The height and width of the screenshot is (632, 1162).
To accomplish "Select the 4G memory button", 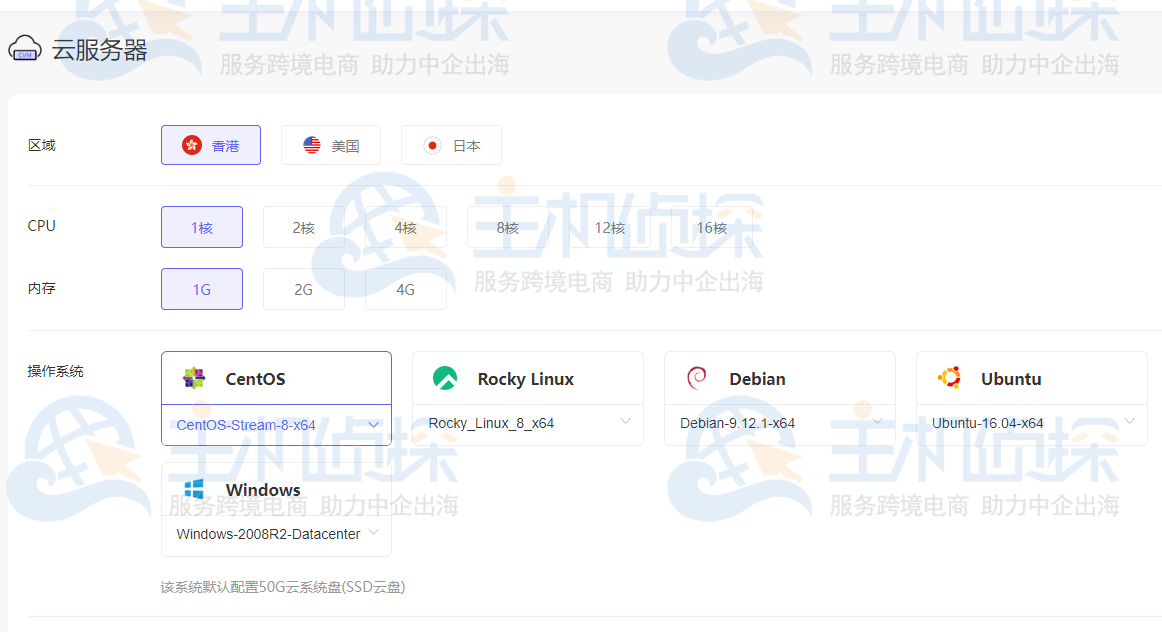I will [x=405, y=289].
